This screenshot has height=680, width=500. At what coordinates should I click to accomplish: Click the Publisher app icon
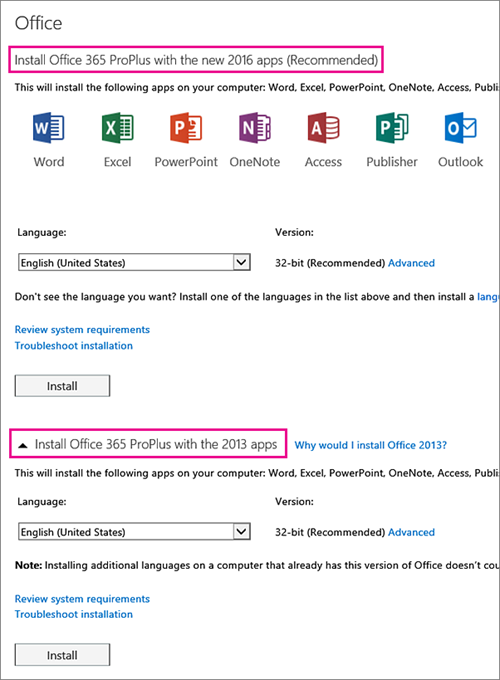pos(392,128)
